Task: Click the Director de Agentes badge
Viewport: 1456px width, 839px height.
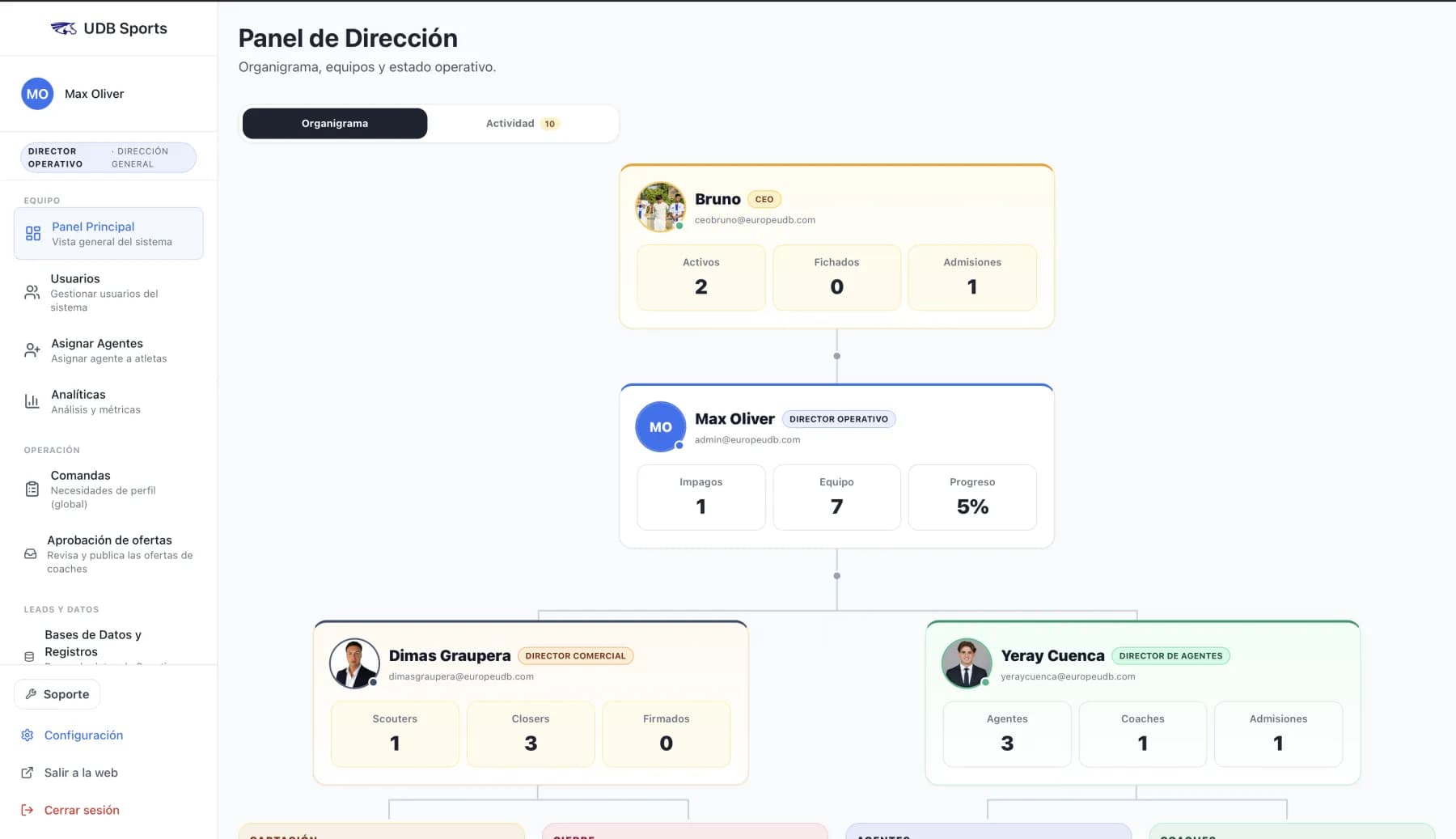Action: (x=1171, y=656)
